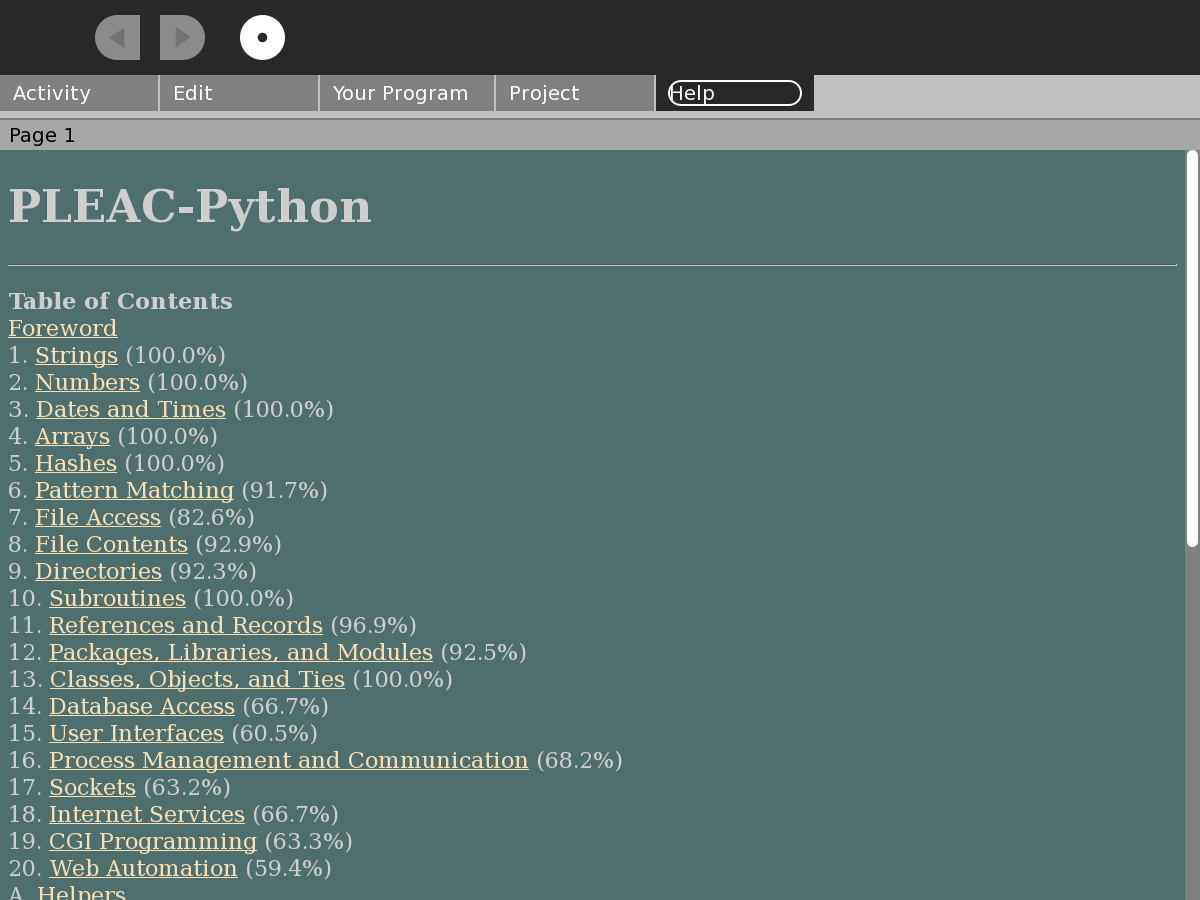The width and height of the screenshot is (1200, 900).
Task: Follow the Subroutines link
Action: click(x=117, y=598)
